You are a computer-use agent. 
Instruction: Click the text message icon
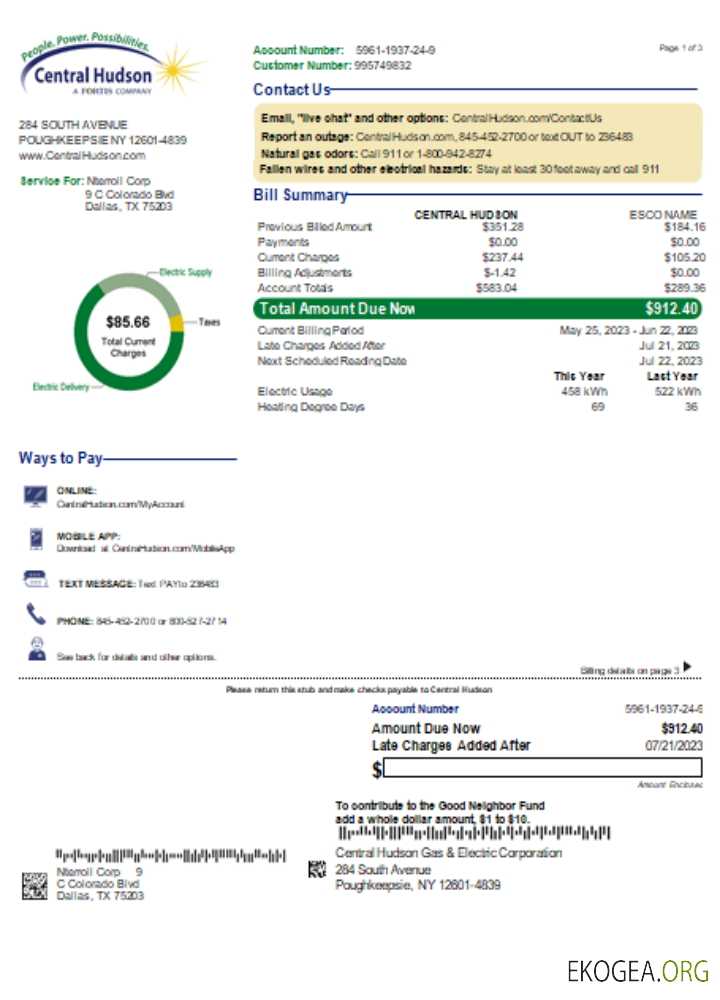tap(35, 579)
